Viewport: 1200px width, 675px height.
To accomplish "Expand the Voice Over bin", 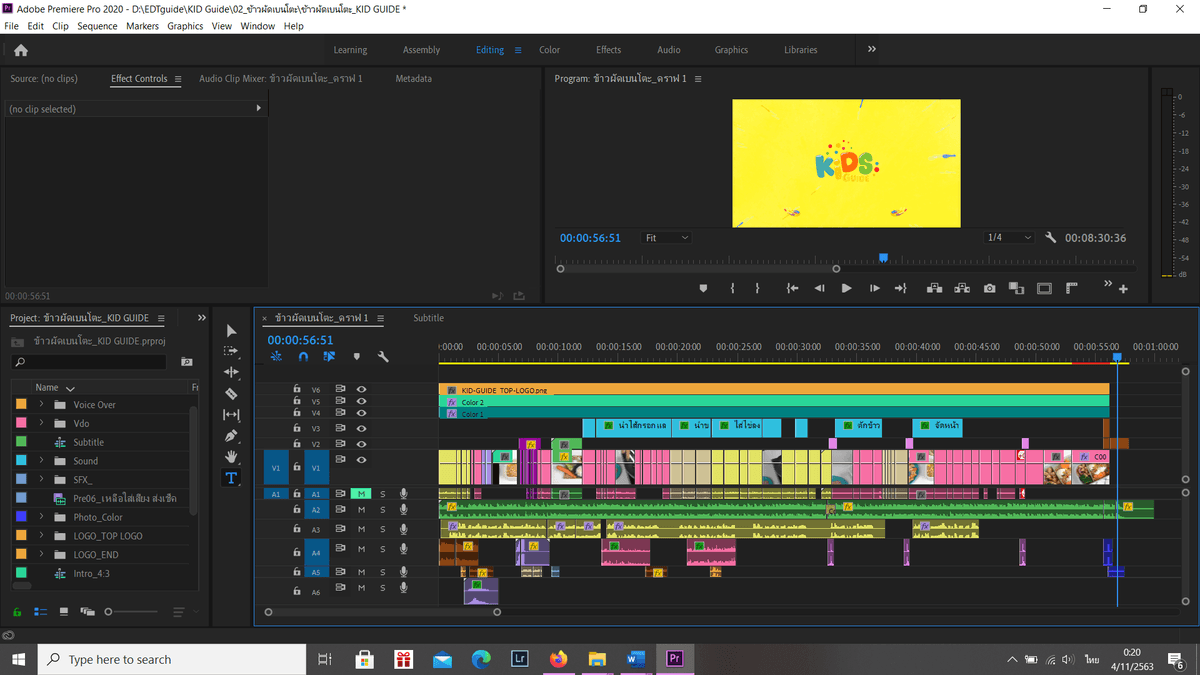I will click(42, 404).
